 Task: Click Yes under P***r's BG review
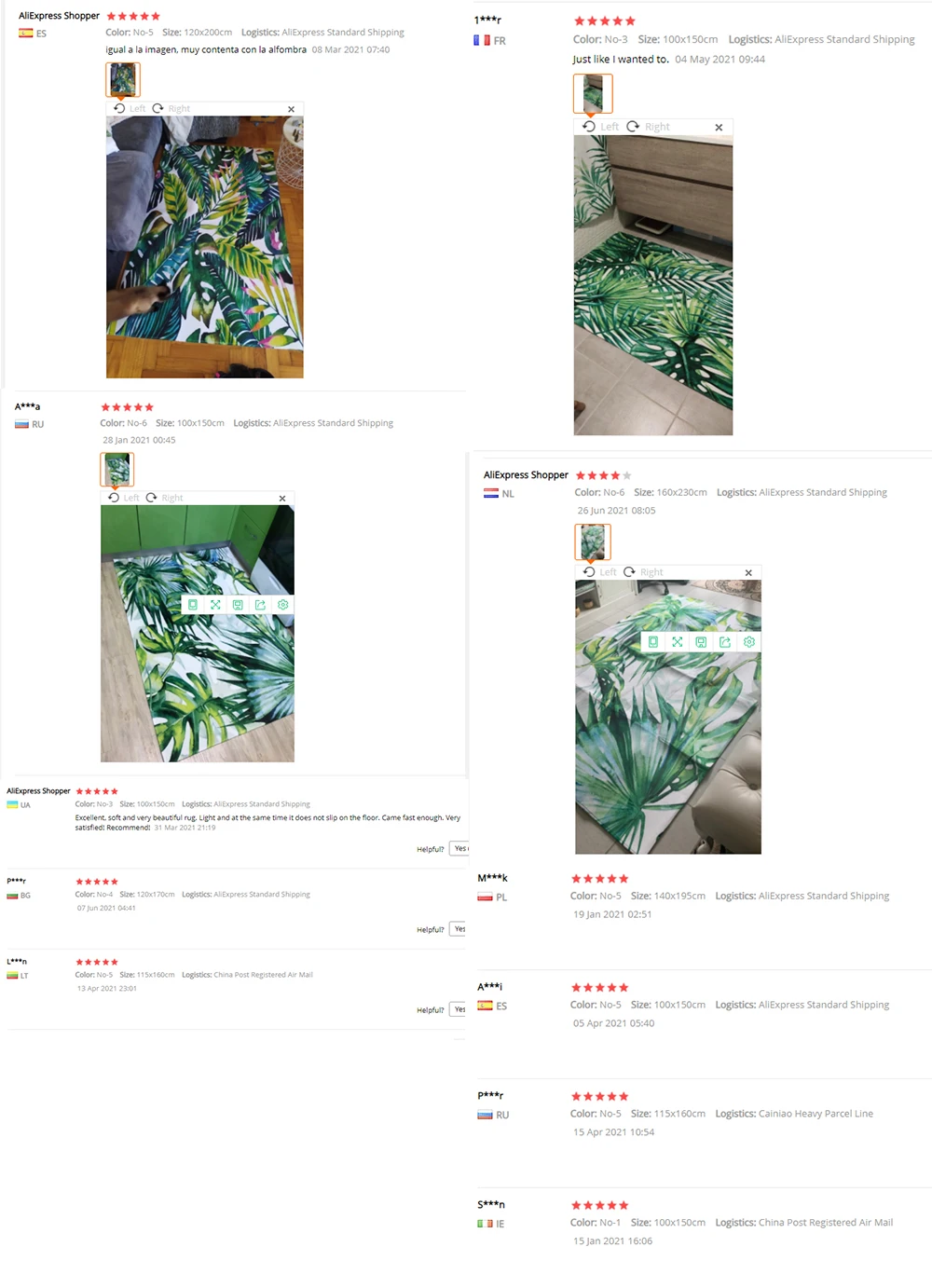click(459, 929)
